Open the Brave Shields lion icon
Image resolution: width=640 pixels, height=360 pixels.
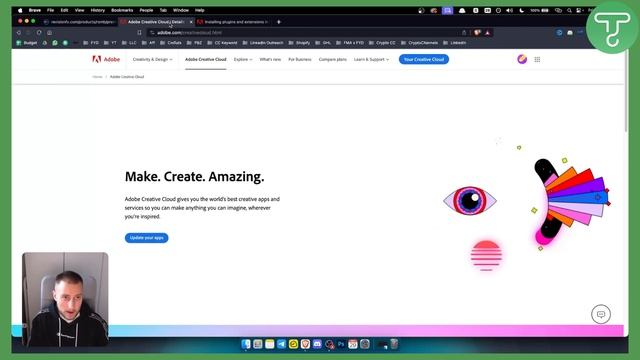tap(477, 33)
